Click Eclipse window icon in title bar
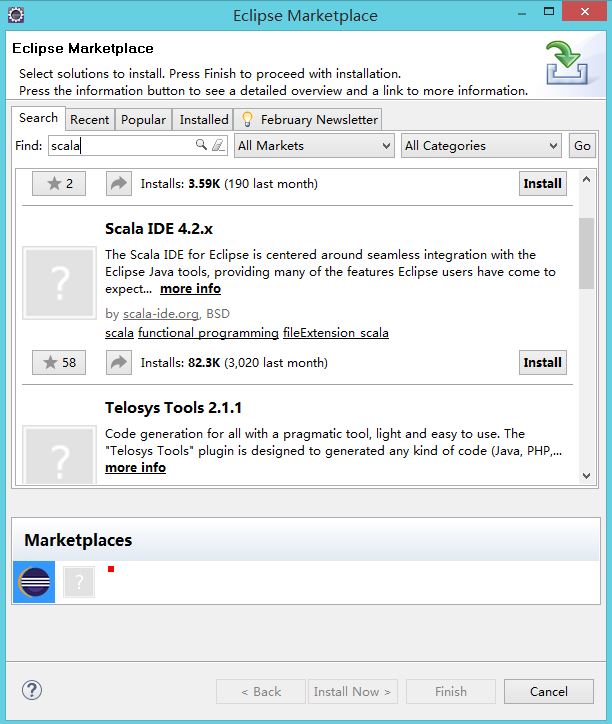The image size is (612, 724). coord(16,15)
